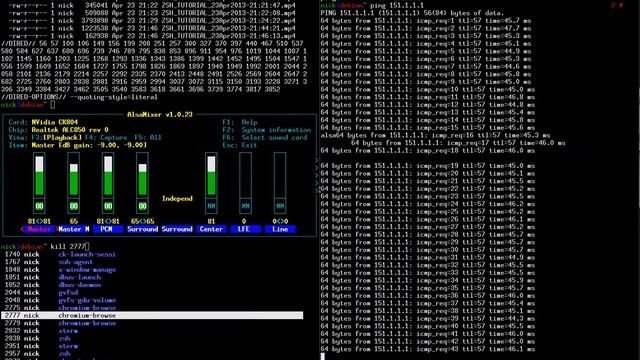Click the ping 151.1.1.1 command line
Image resolution: width=640 pixels, height=360 pixels.
372,6
